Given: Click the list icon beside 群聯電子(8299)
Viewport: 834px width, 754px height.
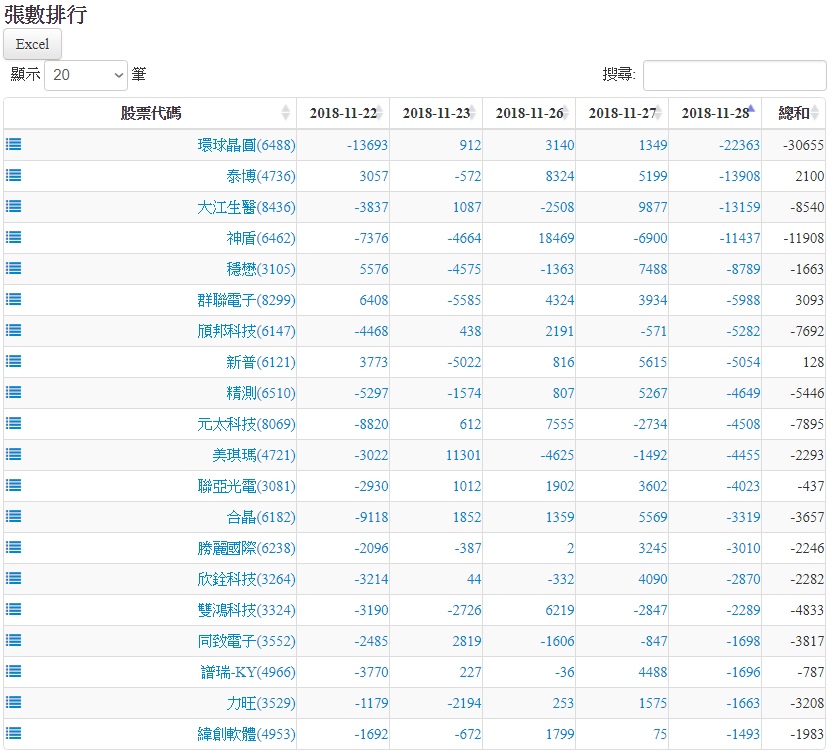Looking at the screenshot, I should (14, 299).
